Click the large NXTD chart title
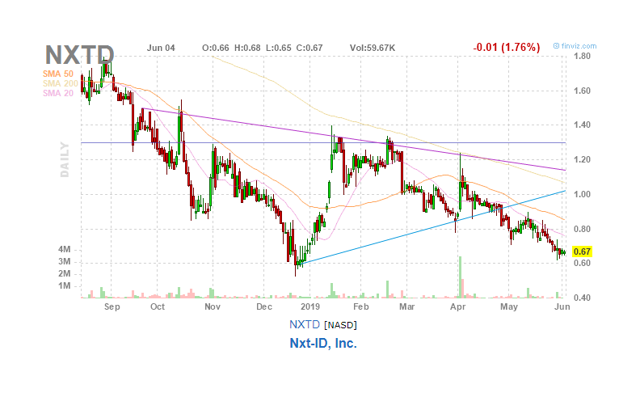640x393 pixels. (x=79, y=55)
